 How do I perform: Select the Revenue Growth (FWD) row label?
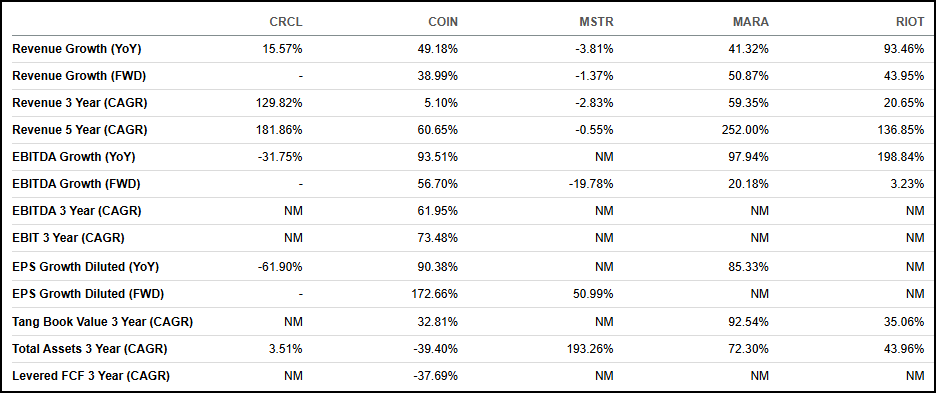point(79,76)
